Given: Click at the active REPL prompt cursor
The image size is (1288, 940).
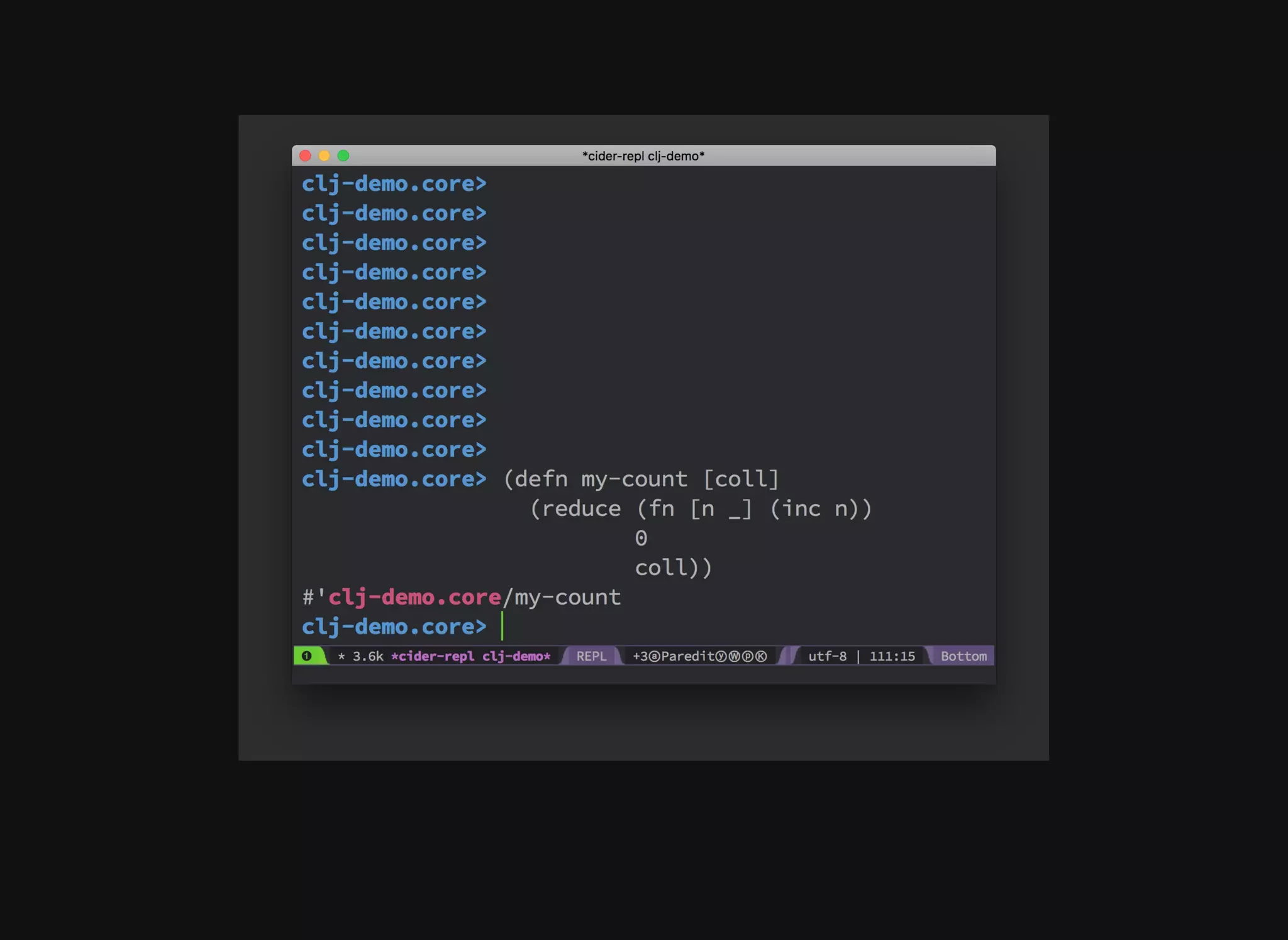Looking at the screenshot, I should (x=502, y=627).
